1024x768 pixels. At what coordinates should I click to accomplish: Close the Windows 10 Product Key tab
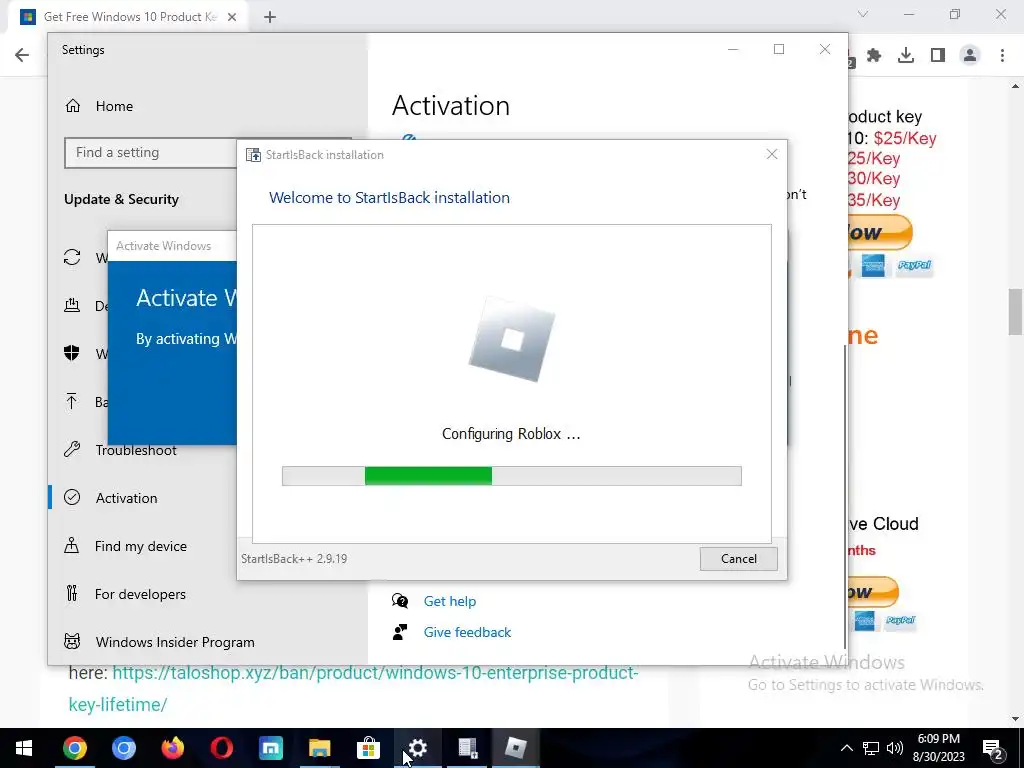(232, 17)
